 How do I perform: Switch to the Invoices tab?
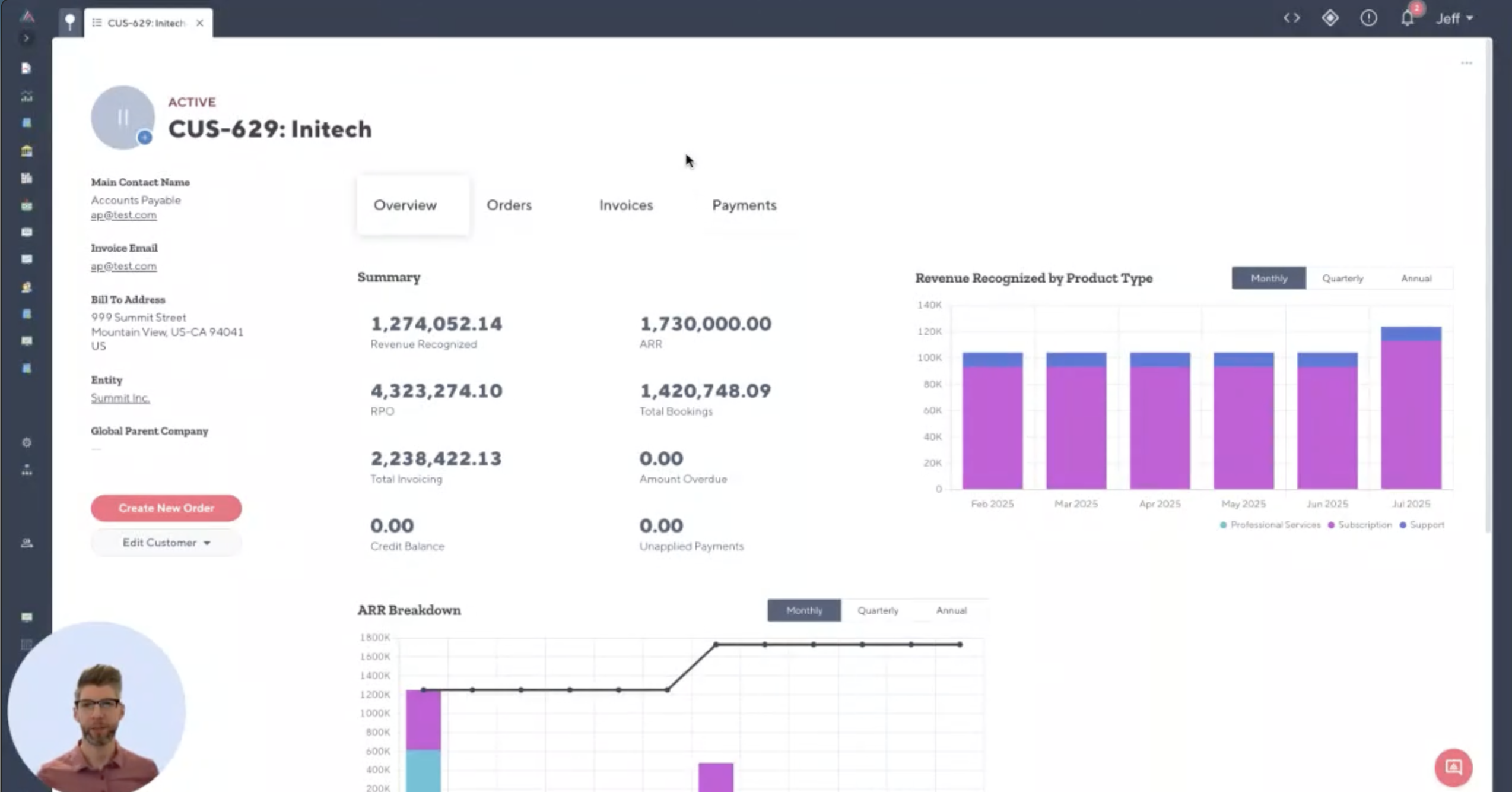(x=625, y=205)
